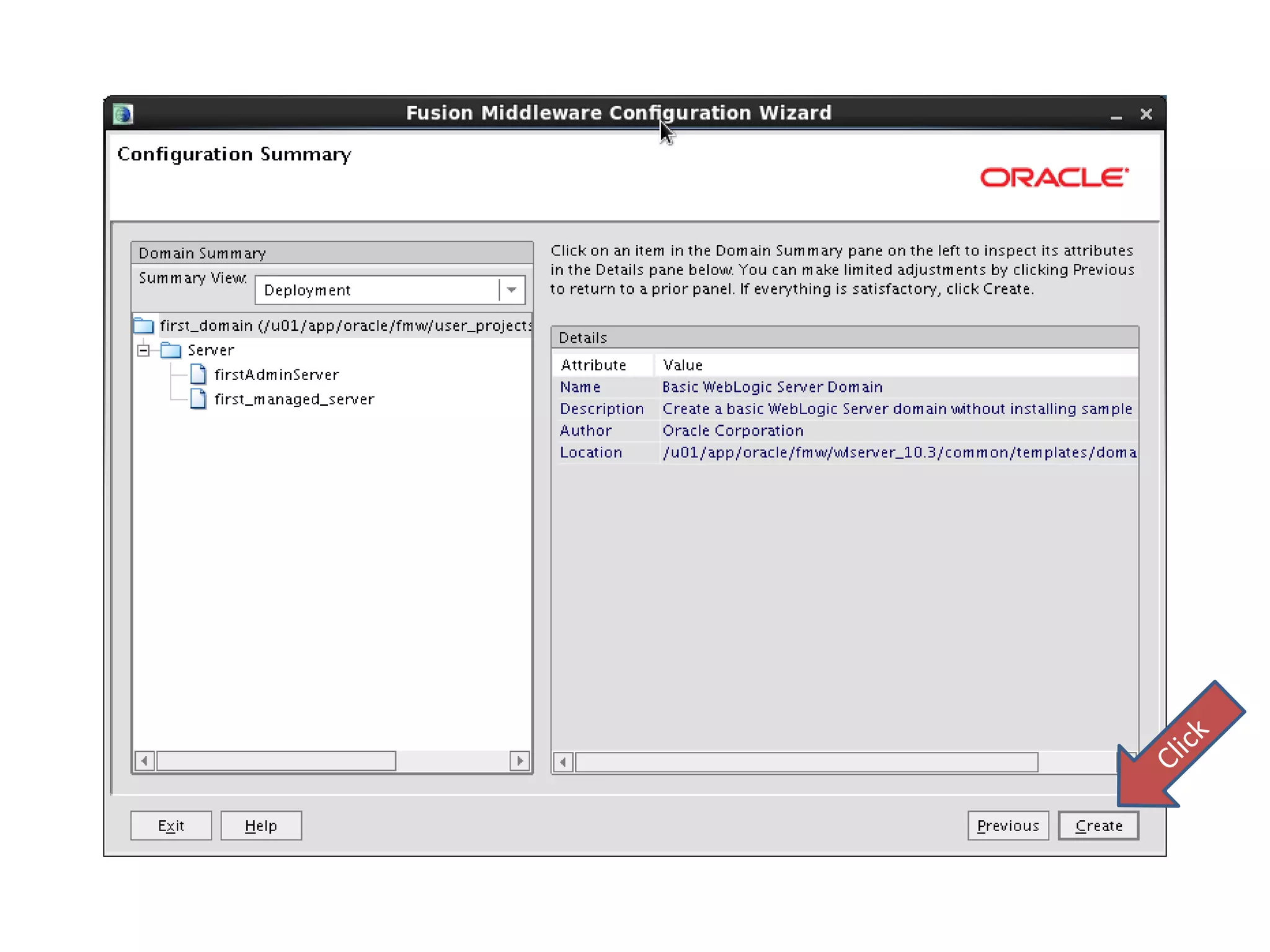Select first_managed_server tree label
The width and height of the screenshot is (1270, 952).
[x=295, y=399]
